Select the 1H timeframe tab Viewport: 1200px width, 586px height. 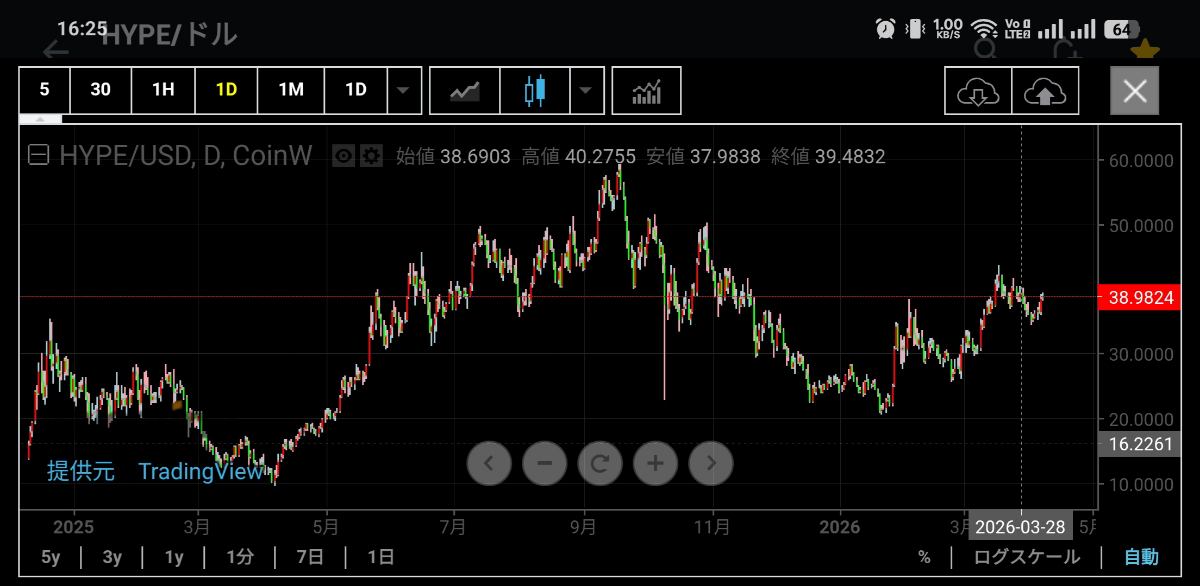click(163, 90)
